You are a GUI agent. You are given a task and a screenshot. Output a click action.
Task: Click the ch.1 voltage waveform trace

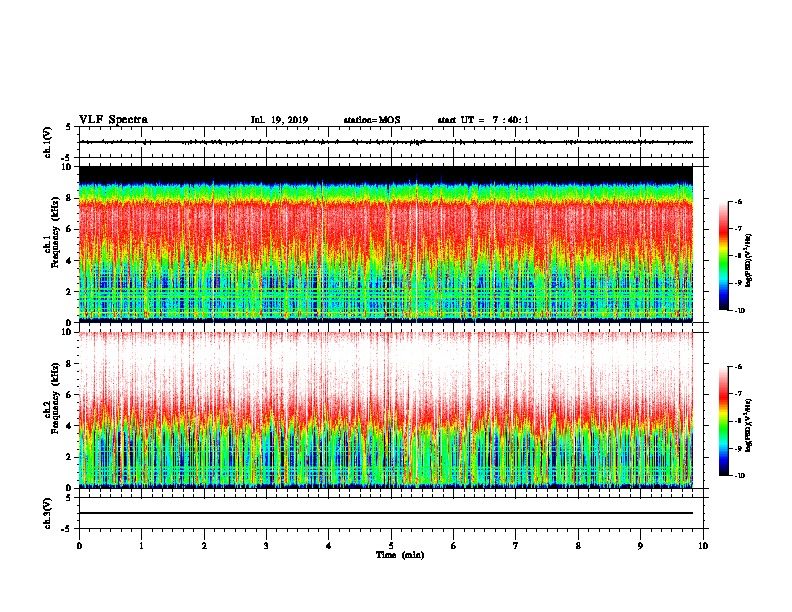[386, 142]
